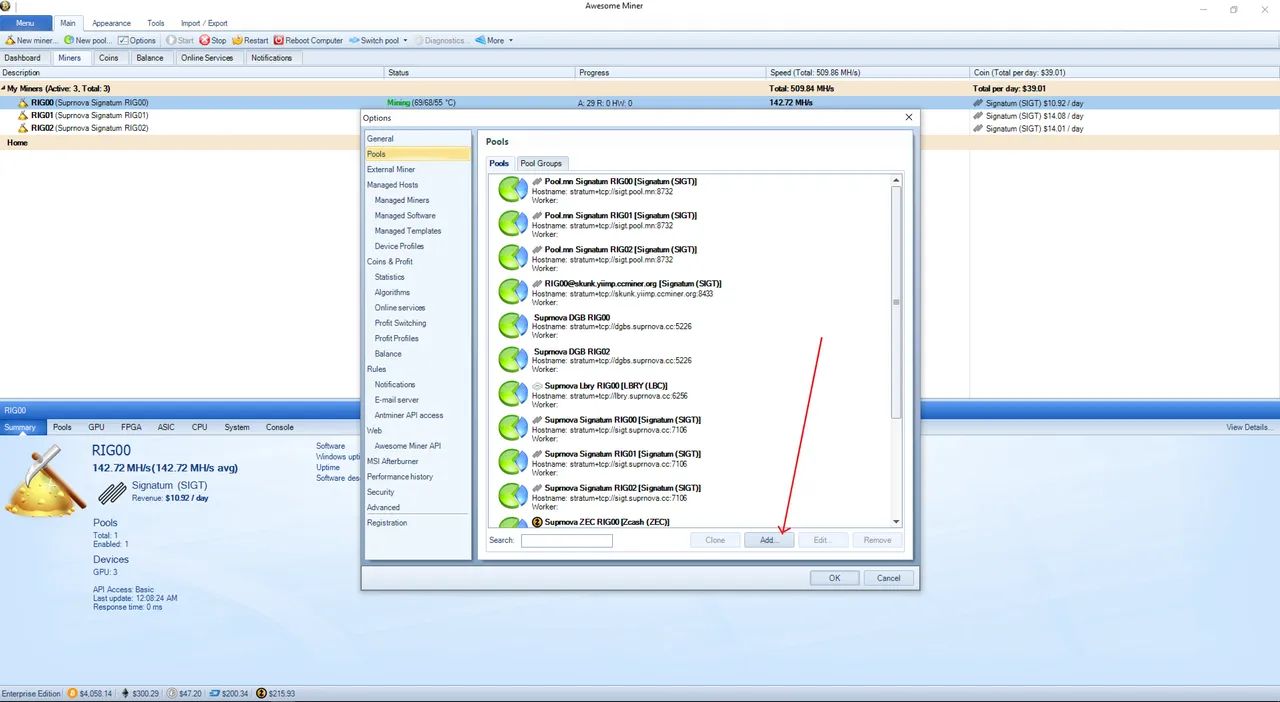Click the Dash price icon in status bar
The width and height of the screenshot is (1280, 702).
(215, 693)
